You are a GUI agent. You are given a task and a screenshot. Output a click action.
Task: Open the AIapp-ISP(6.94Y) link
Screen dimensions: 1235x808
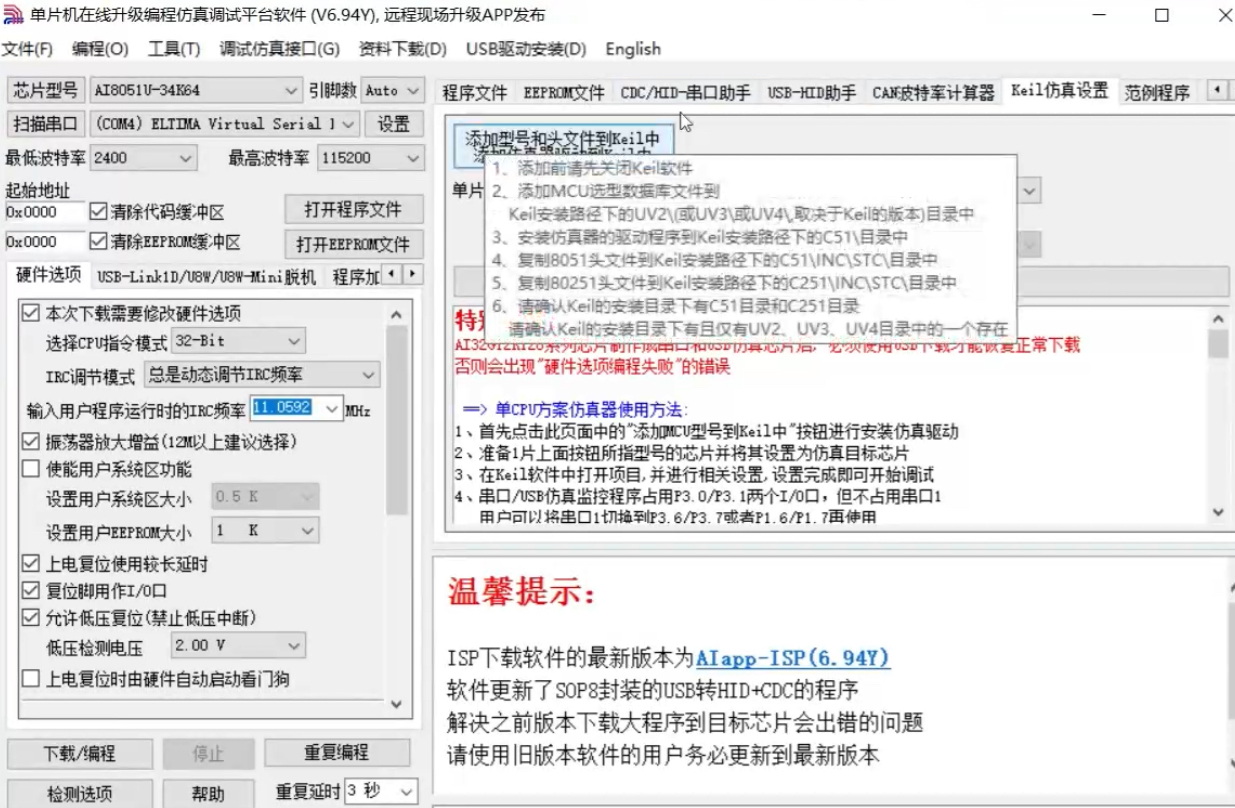(793, 658)
